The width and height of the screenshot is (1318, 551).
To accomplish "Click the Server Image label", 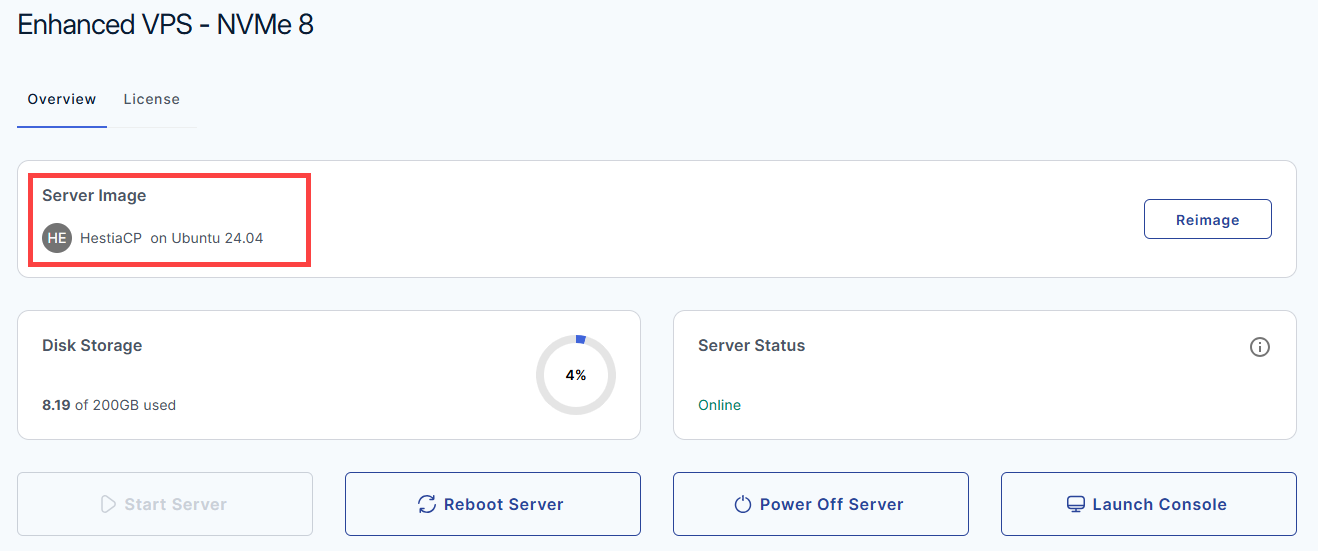I will point(94,195).
